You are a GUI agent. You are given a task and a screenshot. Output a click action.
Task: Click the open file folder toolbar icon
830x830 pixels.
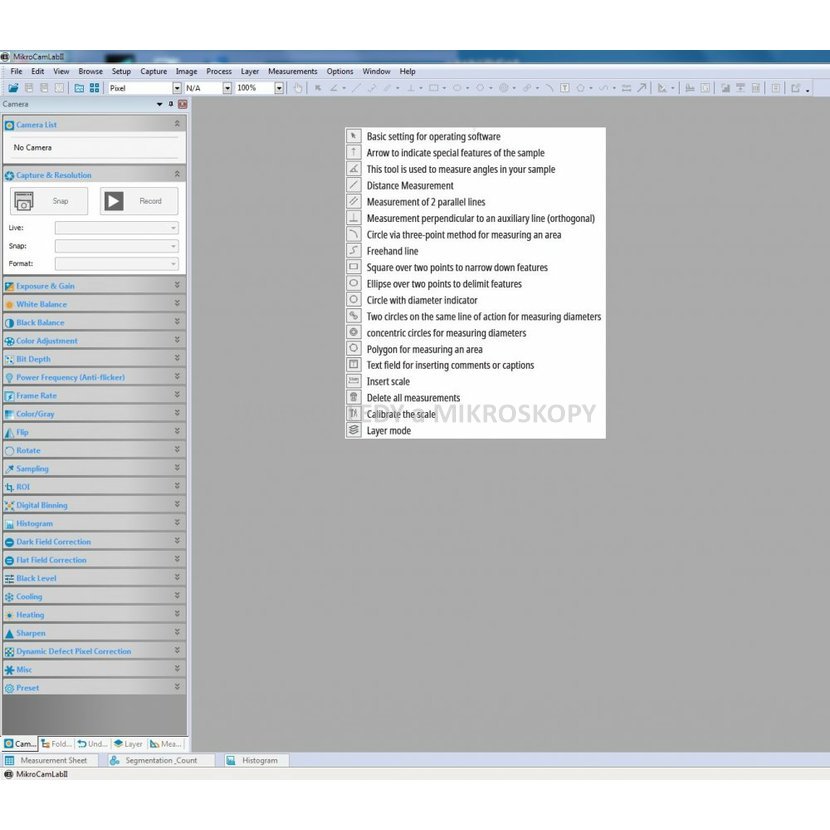tap(13, 88)
